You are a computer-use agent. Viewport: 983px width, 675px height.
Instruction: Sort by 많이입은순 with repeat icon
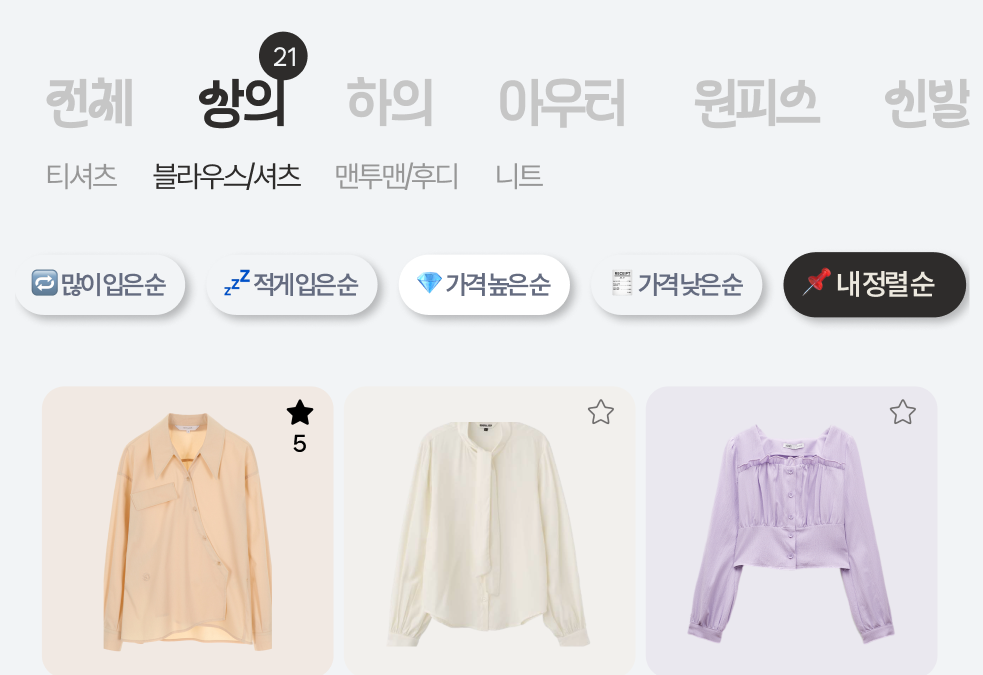100,285
